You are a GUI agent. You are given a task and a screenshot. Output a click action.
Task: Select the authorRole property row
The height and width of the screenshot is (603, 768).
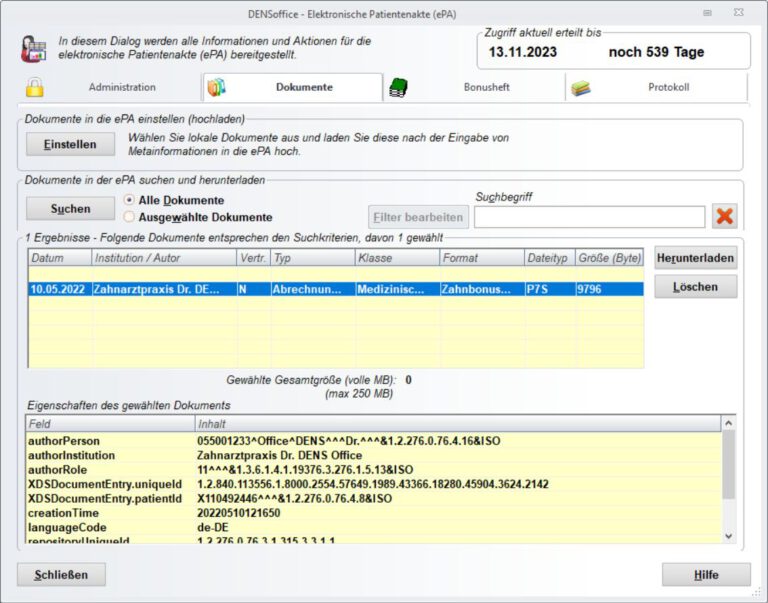(374, 470)
